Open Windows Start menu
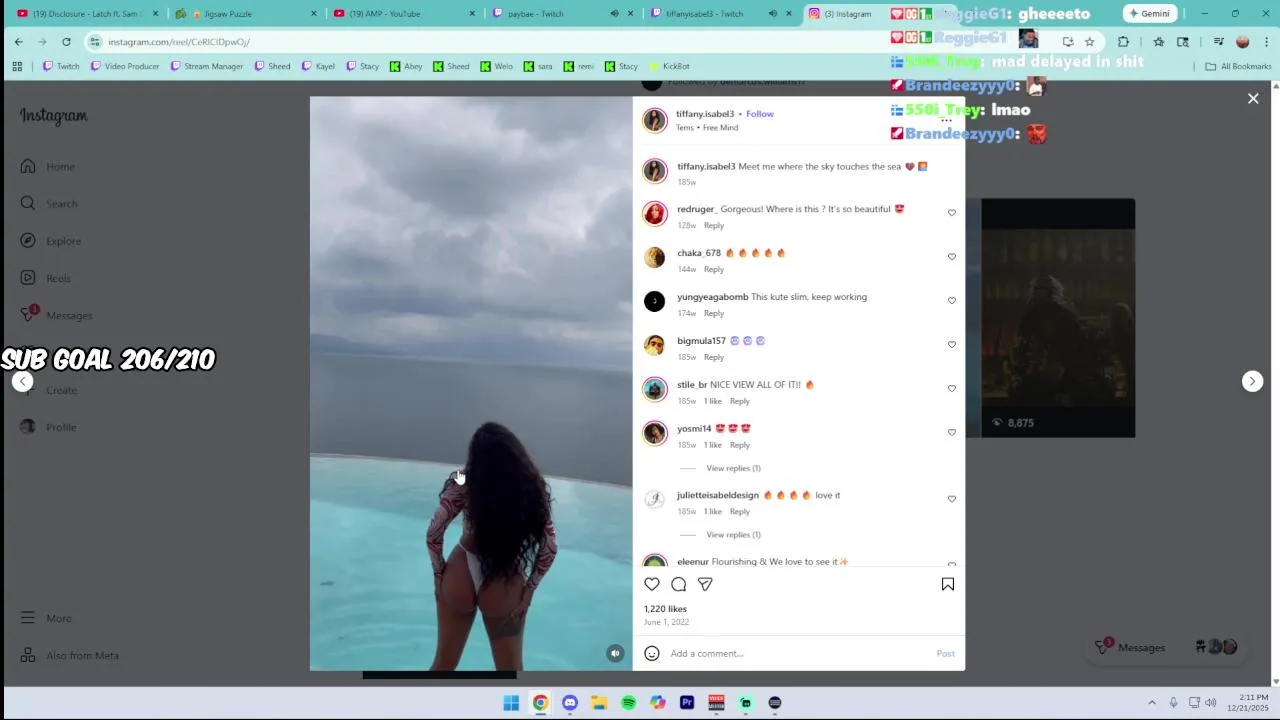 511,703
